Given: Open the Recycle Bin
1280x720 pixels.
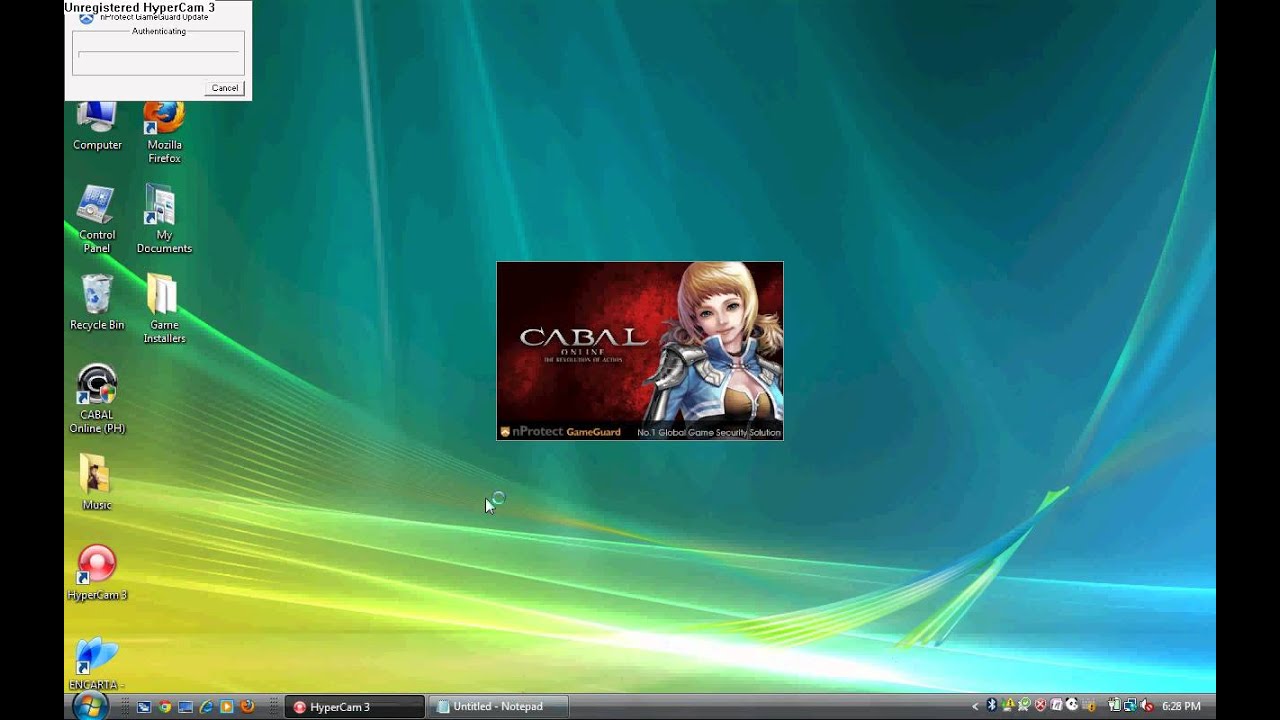Looking at the screenshot, I should coord(97,302).
